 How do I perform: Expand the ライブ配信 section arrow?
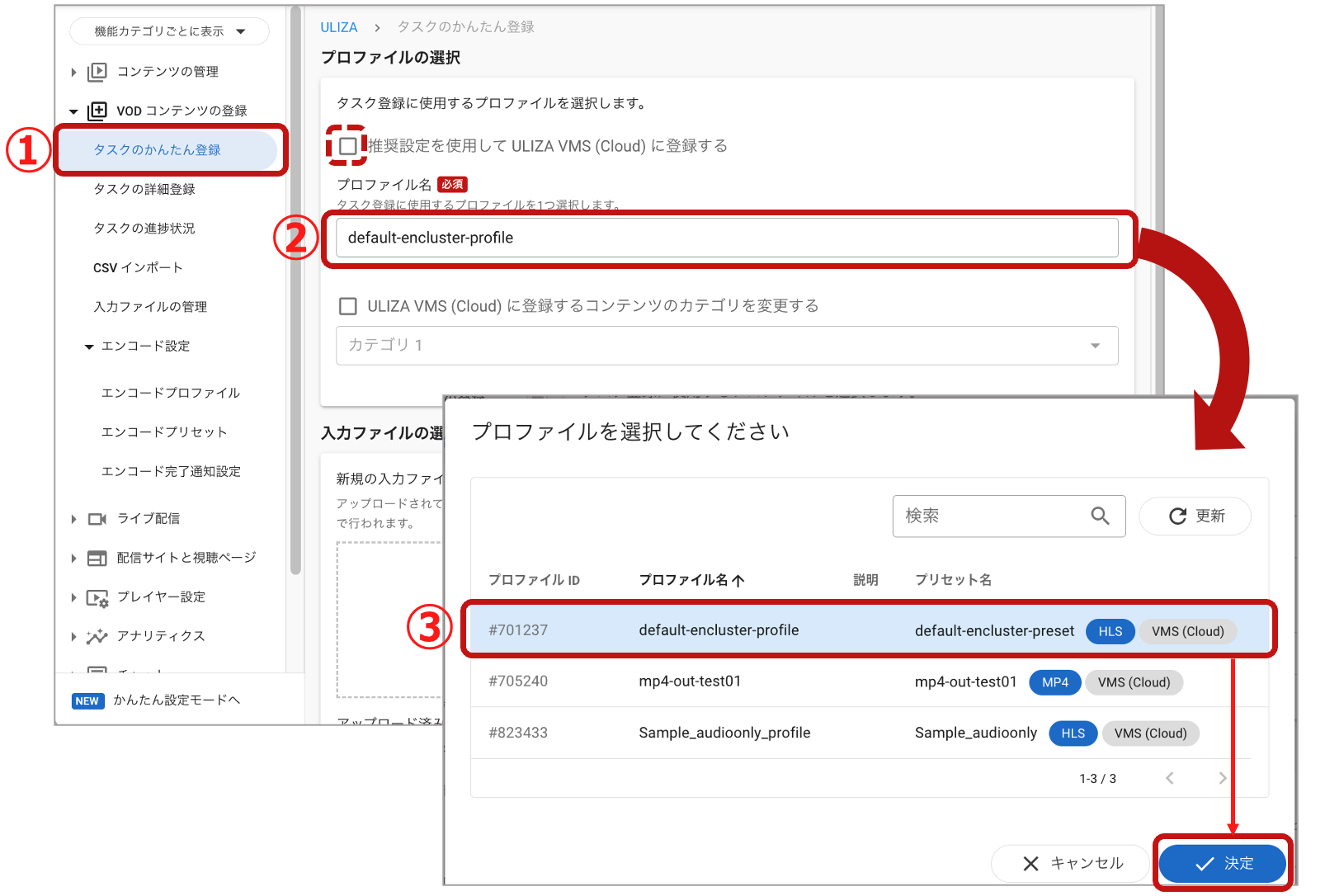click(74, 519)
